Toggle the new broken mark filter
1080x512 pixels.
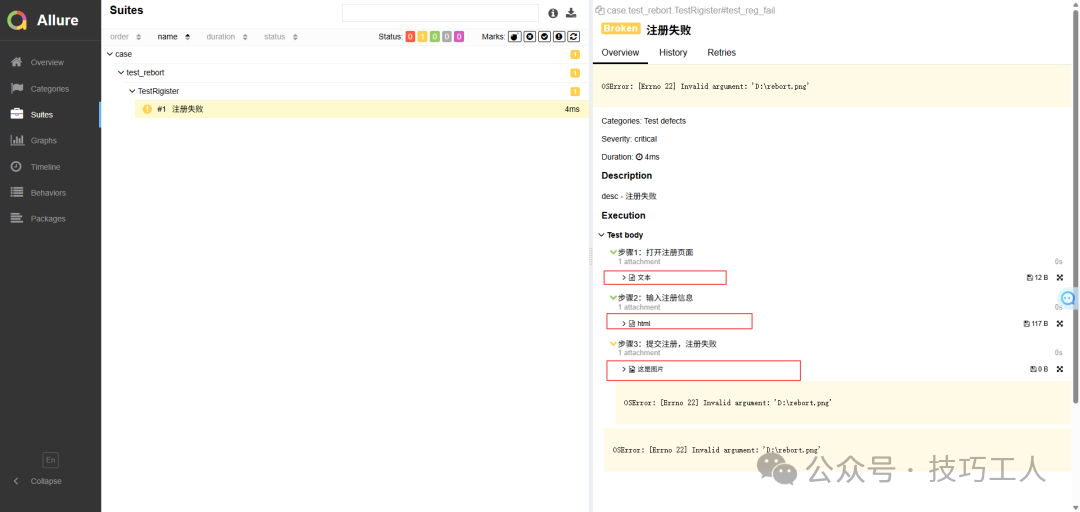tap(559, 37)
